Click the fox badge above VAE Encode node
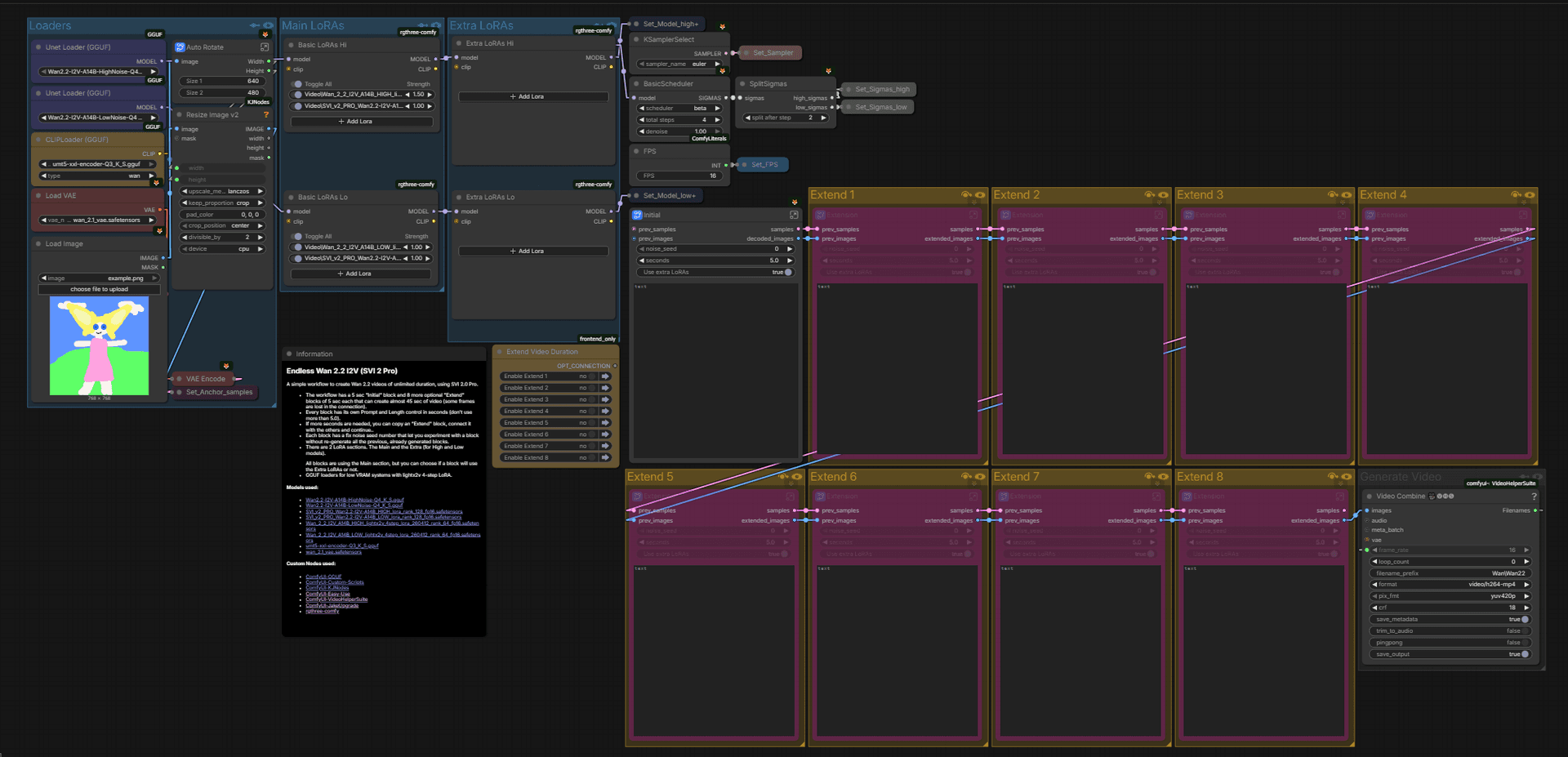Viewport: 1568px width, 757px height. (x=226, y=366)
